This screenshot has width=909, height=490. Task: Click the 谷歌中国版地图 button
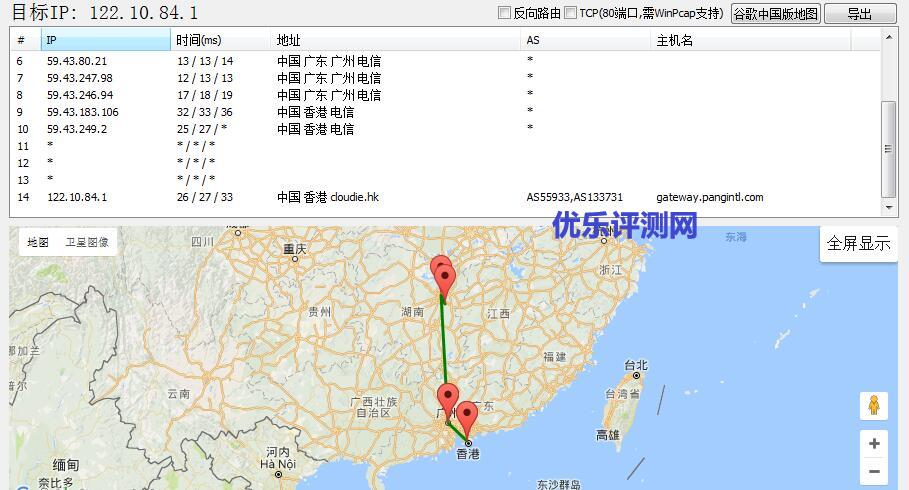775,13
